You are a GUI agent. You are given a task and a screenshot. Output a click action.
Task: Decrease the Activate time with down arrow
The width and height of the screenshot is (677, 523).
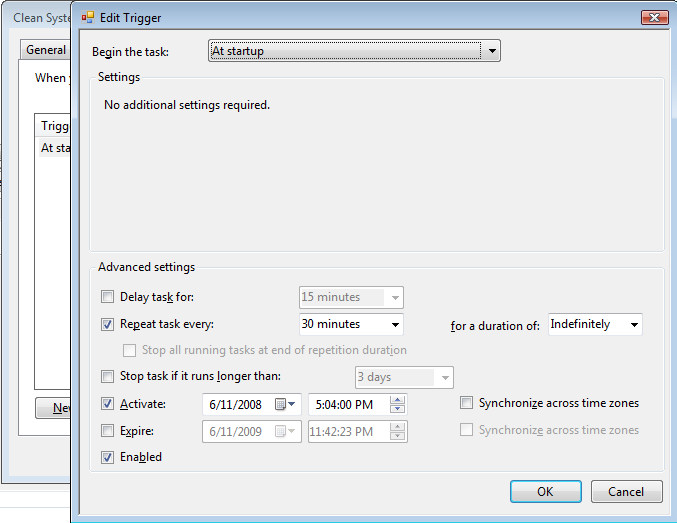click(397, 409)
